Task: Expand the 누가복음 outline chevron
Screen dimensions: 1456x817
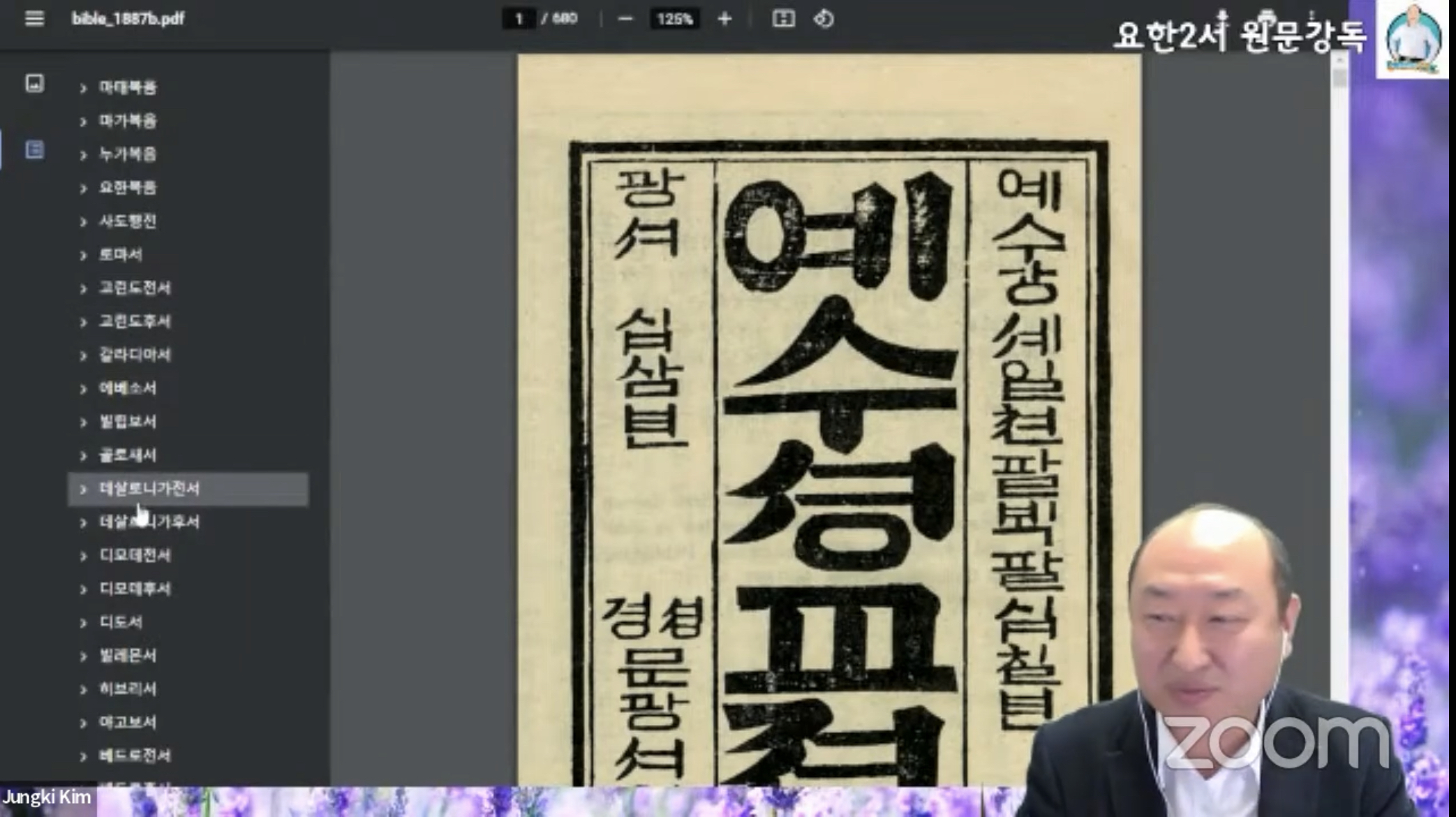Action: 83,155
